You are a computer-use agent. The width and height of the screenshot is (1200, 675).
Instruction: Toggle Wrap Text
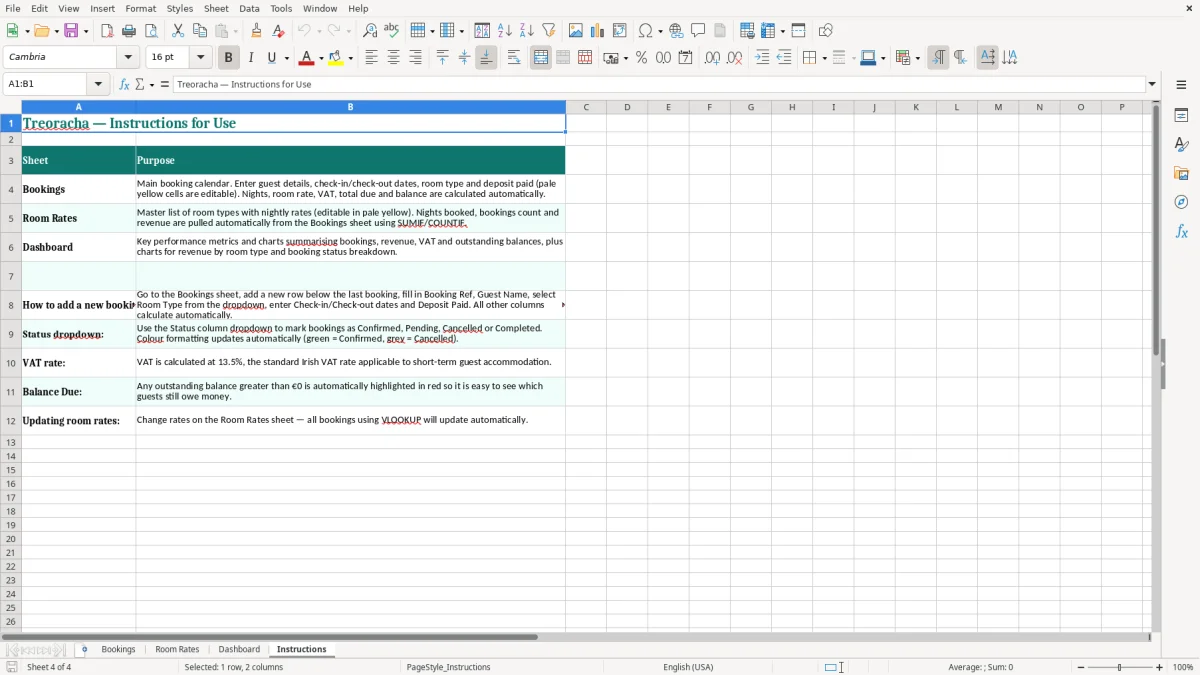point(514,58)
